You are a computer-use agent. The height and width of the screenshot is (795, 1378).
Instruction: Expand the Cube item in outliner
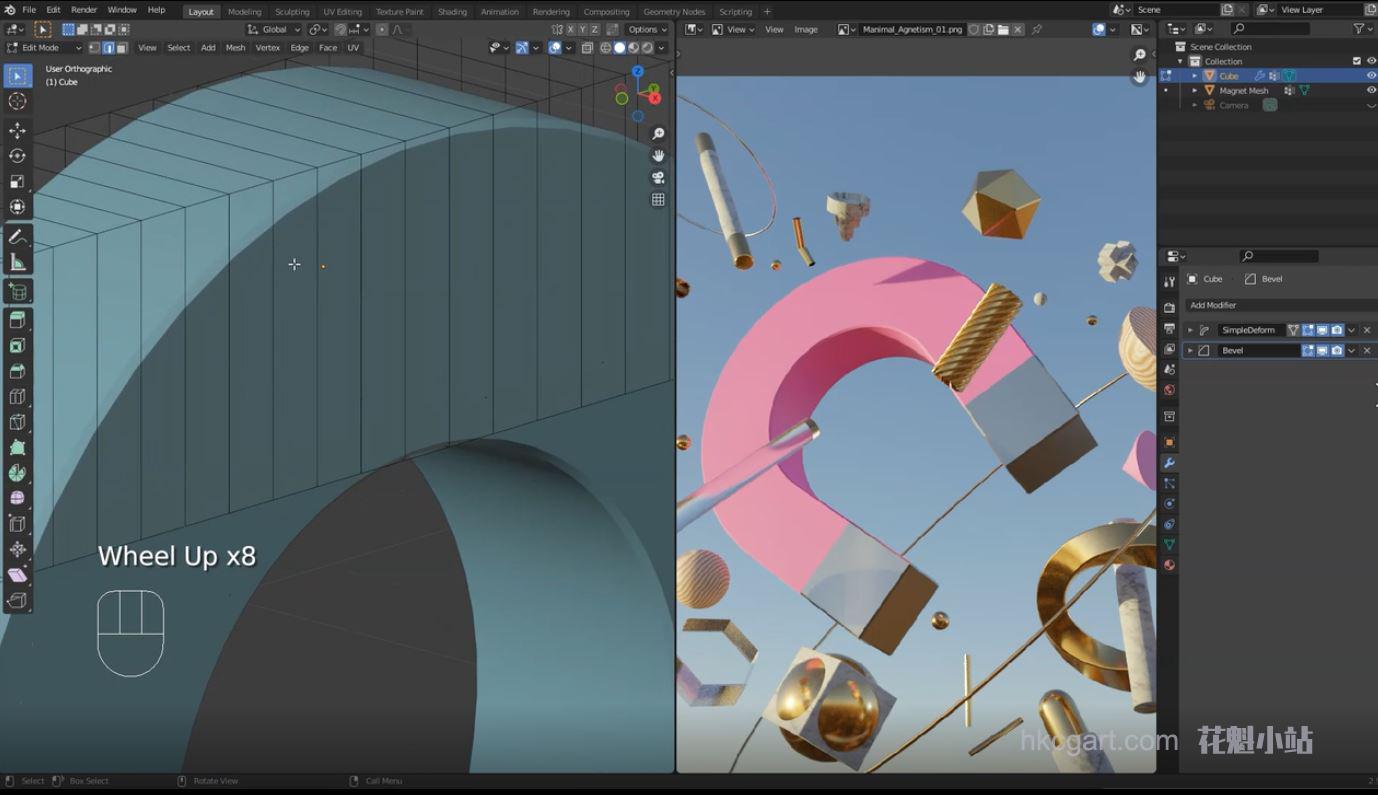pos(1194,76)
